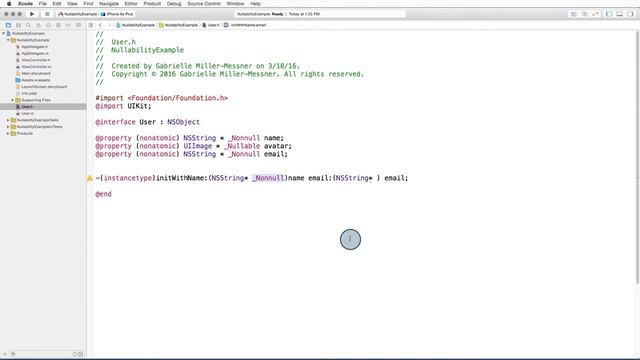Select Info.plist in navigator
The height and width of the screenshot is (360, 640).
[x=29, y=93]
